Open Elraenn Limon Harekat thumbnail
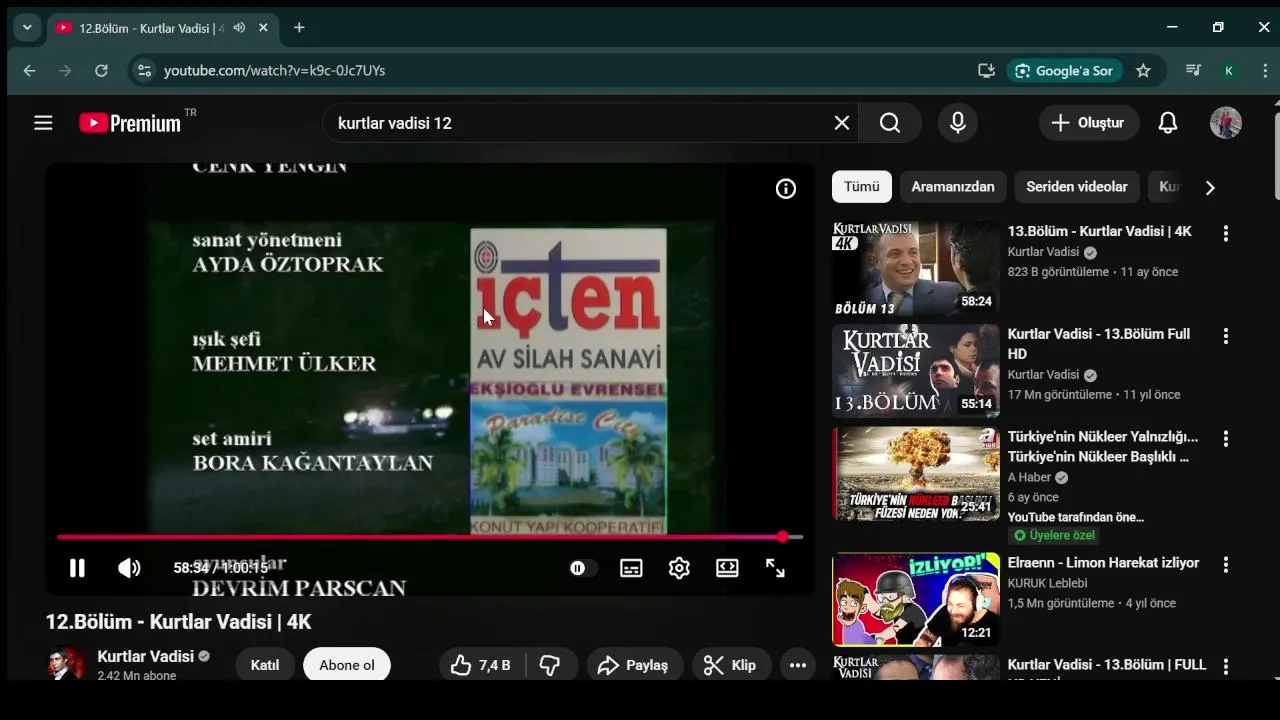Screen dimensions: 1280x720 (x=916, y=600)
